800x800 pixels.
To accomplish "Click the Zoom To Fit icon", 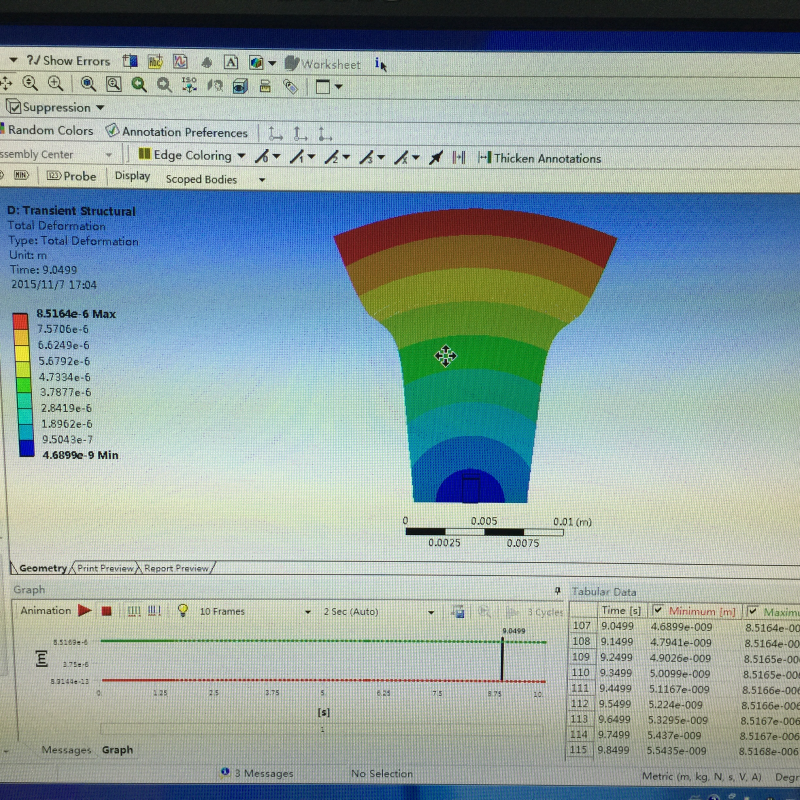I will (x=88, y=84).
